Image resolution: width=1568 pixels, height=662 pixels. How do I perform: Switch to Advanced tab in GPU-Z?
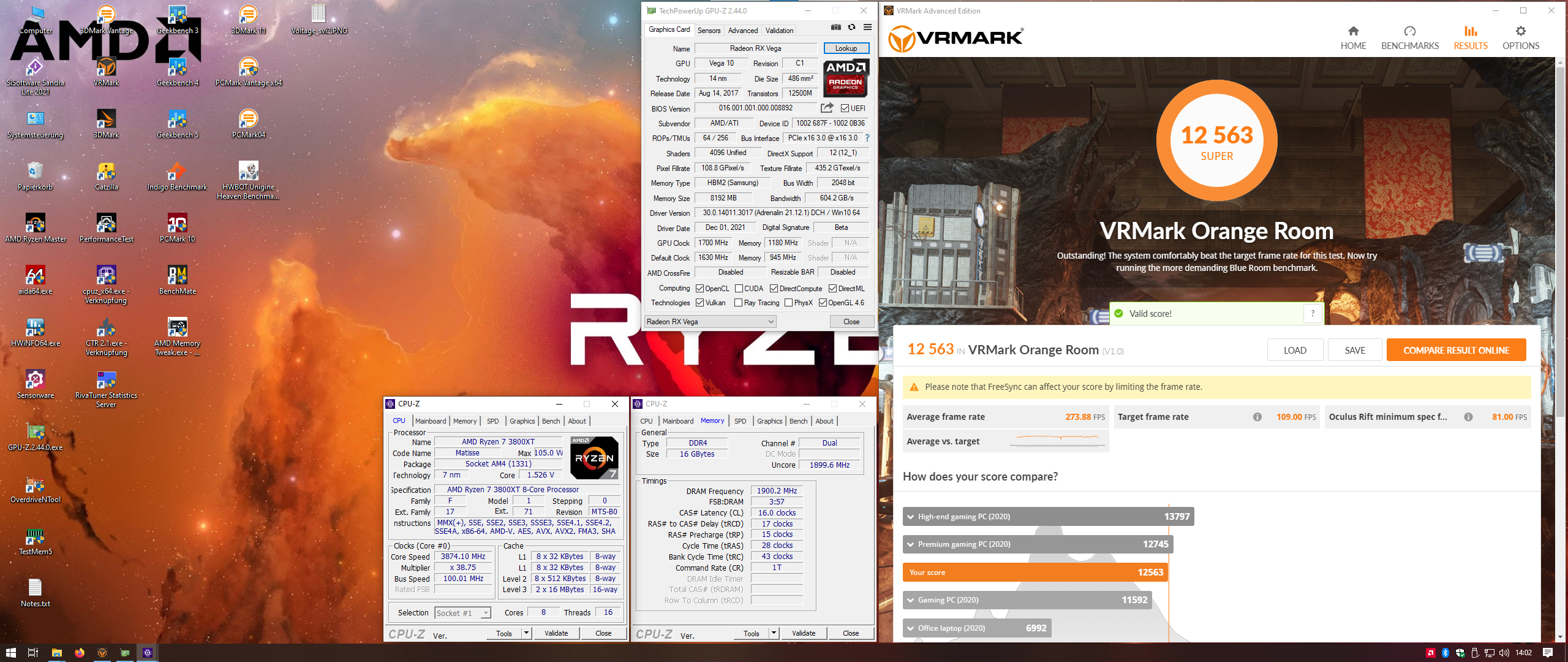pos(742,31)
